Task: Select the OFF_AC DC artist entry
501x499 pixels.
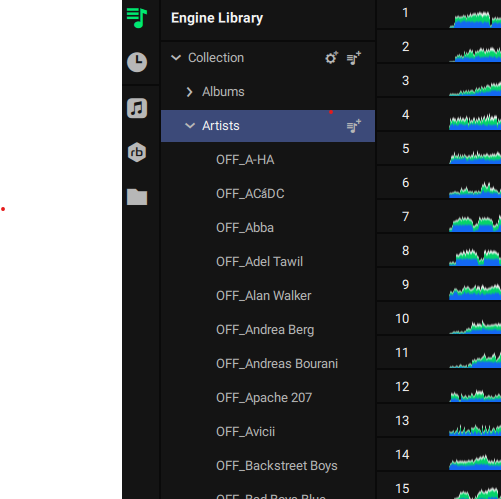Action: (x=250, y=194)
